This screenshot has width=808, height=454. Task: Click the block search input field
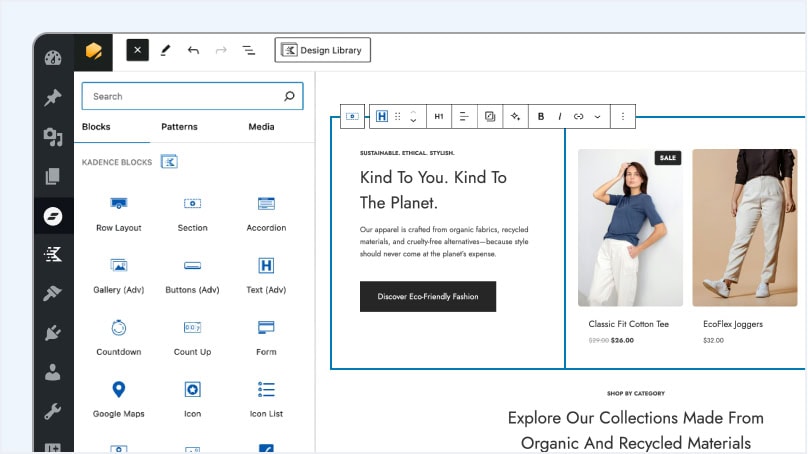point(183,97)
